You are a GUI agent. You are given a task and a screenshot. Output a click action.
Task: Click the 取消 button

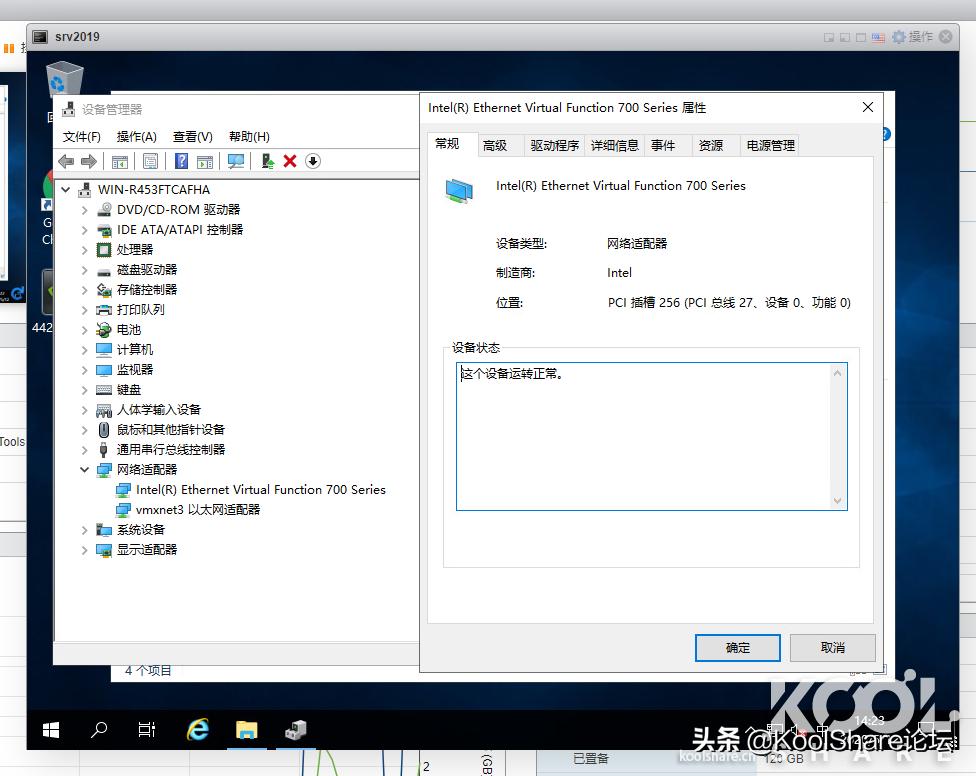(x=832, y=647)
